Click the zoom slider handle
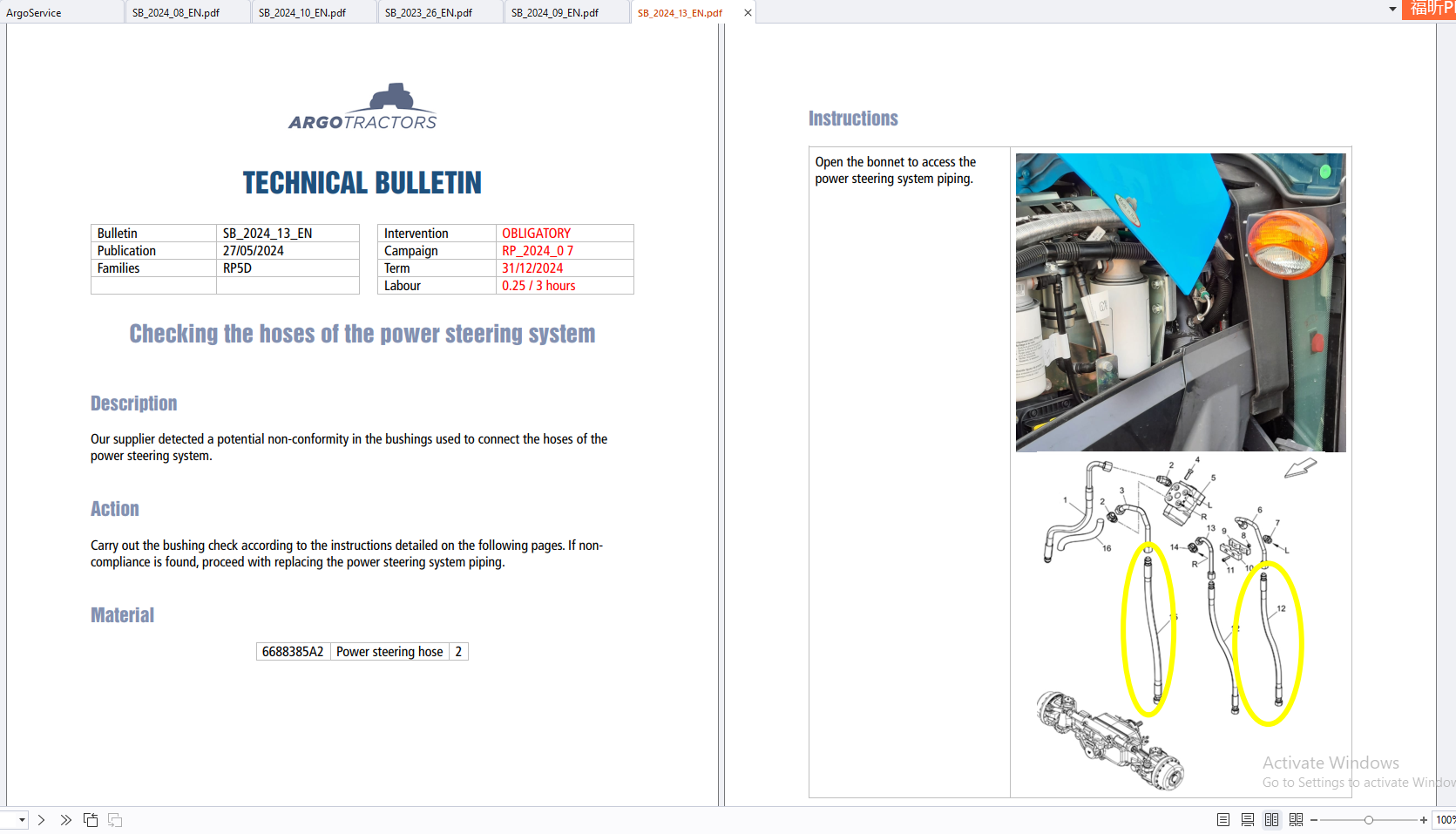Viewport: 1456px width, 834px height. click(x=1369, y=820)
